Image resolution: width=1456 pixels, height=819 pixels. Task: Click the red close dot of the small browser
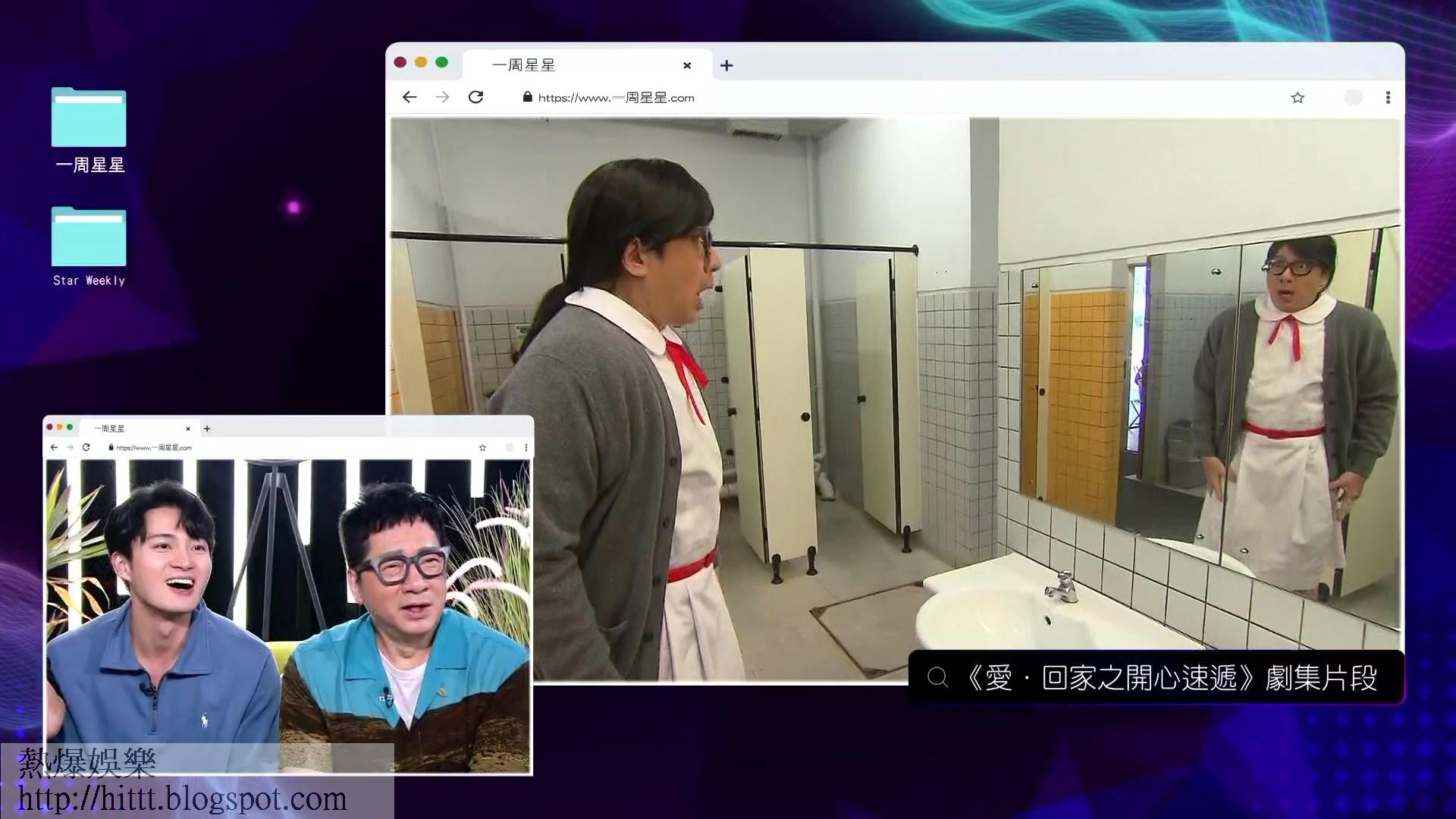pos(50,427)
